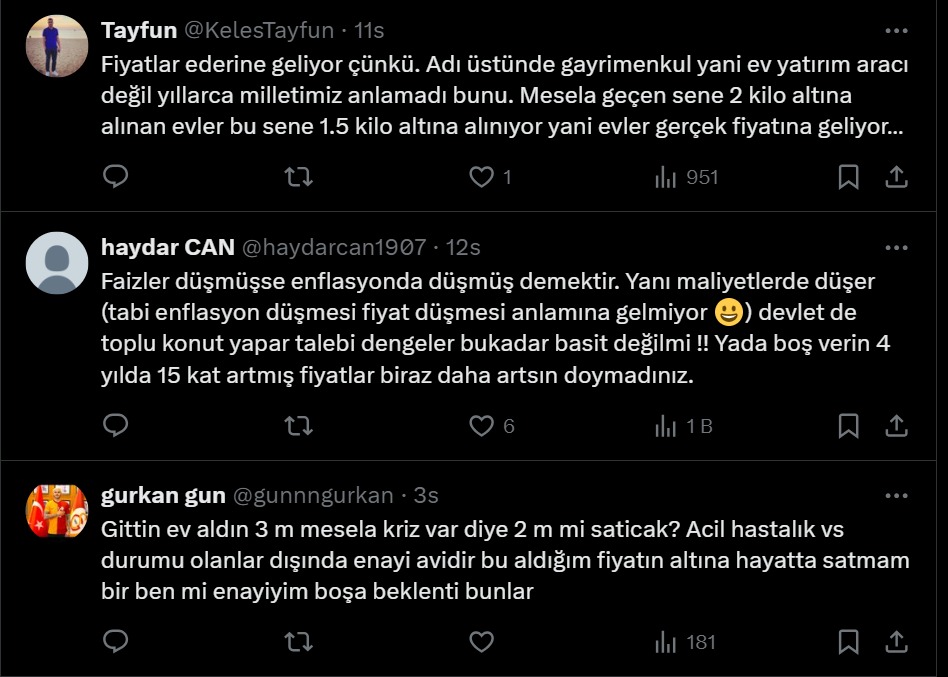Retweet Tayfun's post about gold prices

tap(298, 177)
